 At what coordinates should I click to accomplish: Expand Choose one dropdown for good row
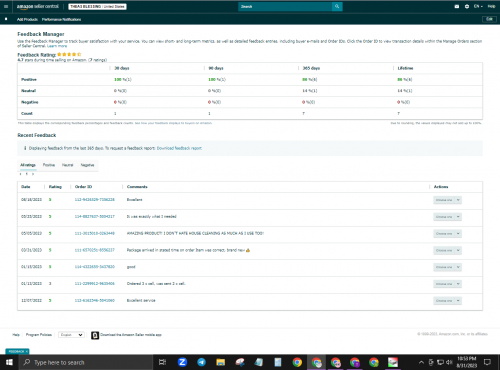pos(447,267)
